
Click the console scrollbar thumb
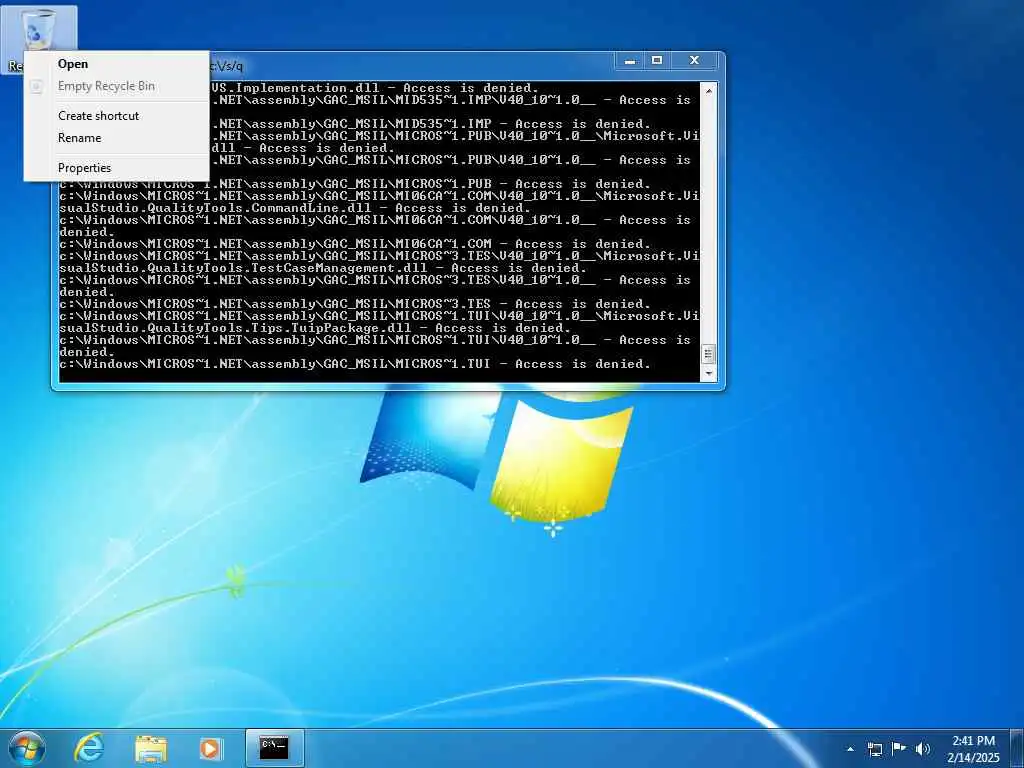(709, 354)
